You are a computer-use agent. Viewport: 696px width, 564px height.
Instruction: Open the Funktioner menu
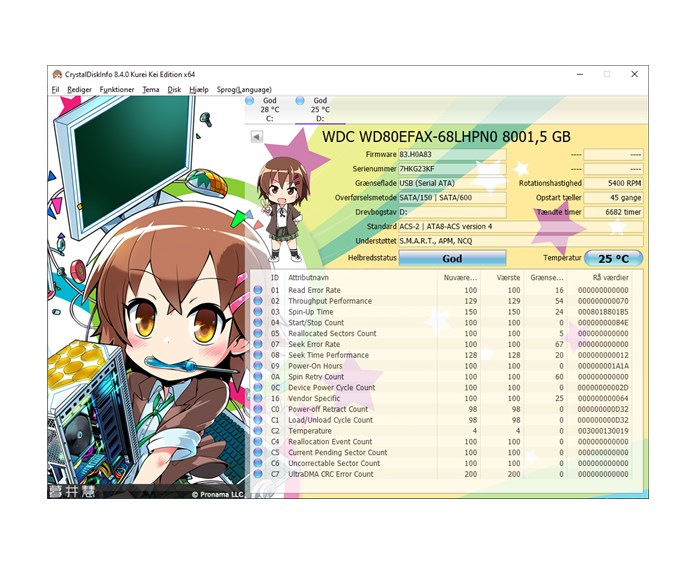coord(117,90)
